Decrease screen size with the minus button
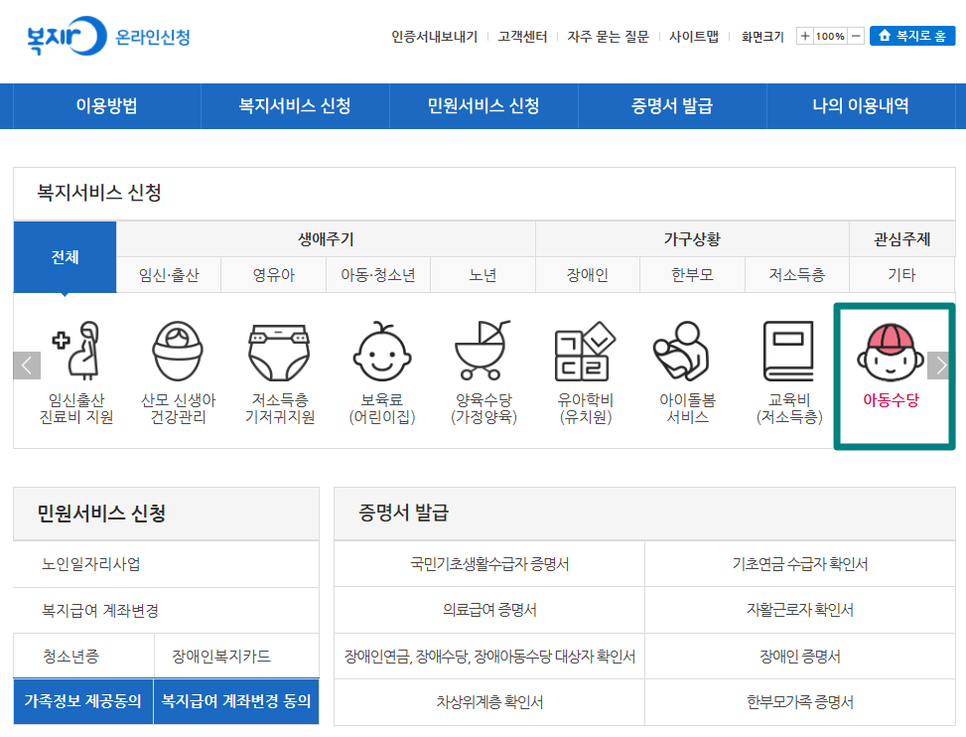Image resolution: width=966 pixels, height=737 pixels. 856,36
